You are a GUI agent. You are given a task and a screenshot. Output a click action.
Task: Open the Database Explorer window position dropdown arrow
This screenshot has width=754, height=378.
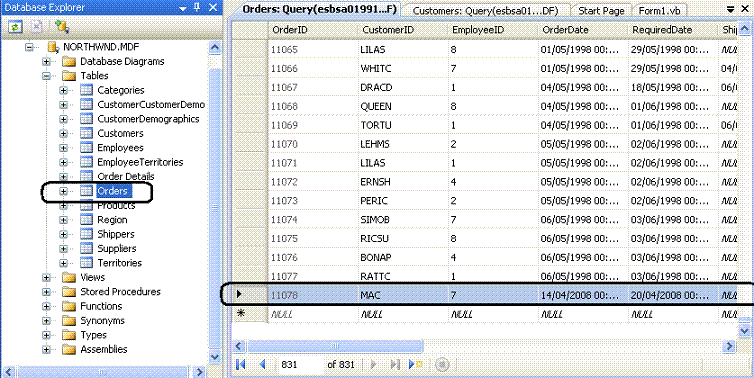(x=183, y=8)
